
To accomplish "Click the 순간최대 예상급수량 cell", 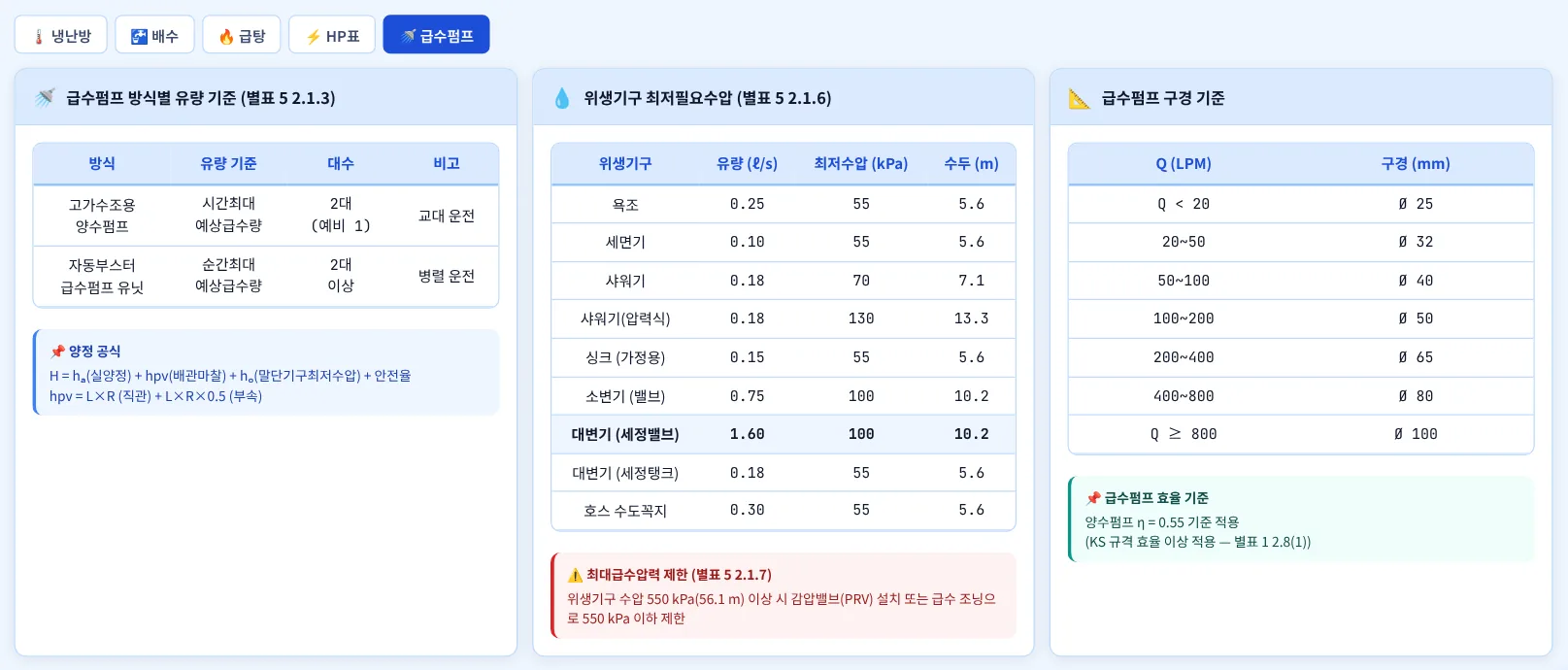I will pyautogui.click(x=228, y=276).
